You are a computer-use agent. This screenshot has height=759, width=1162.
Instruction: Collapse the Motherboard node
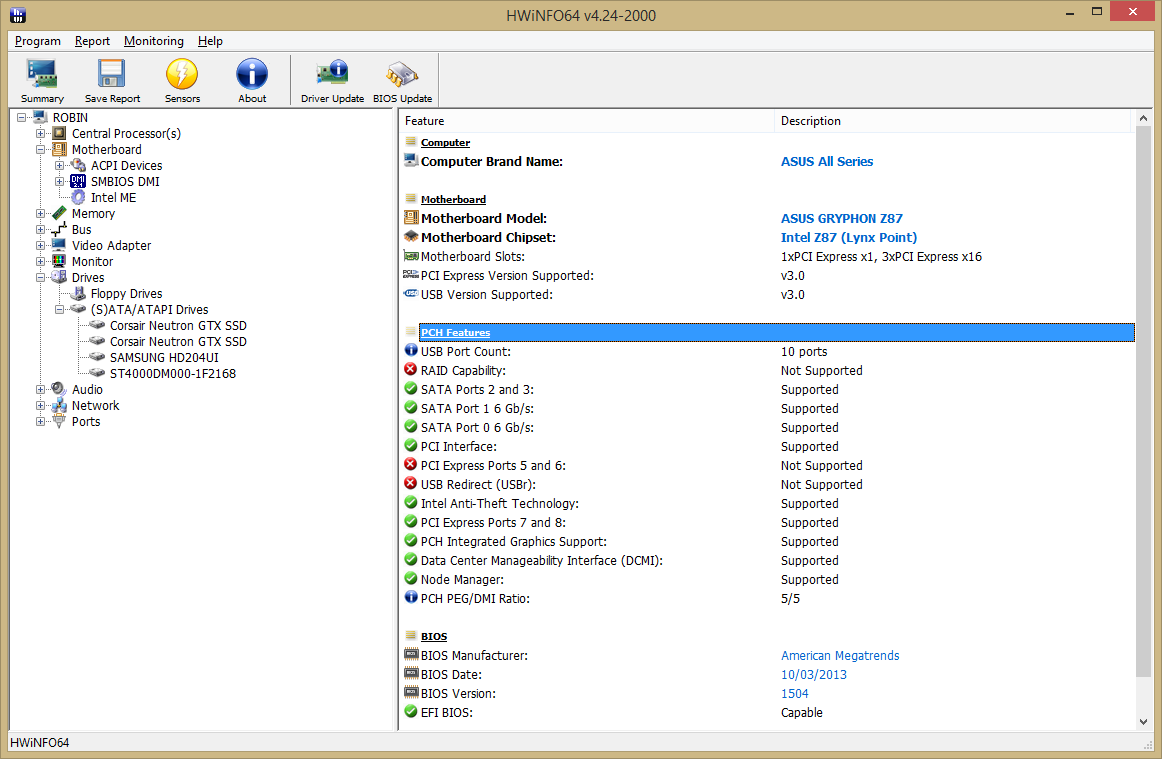tap(41, 150)
